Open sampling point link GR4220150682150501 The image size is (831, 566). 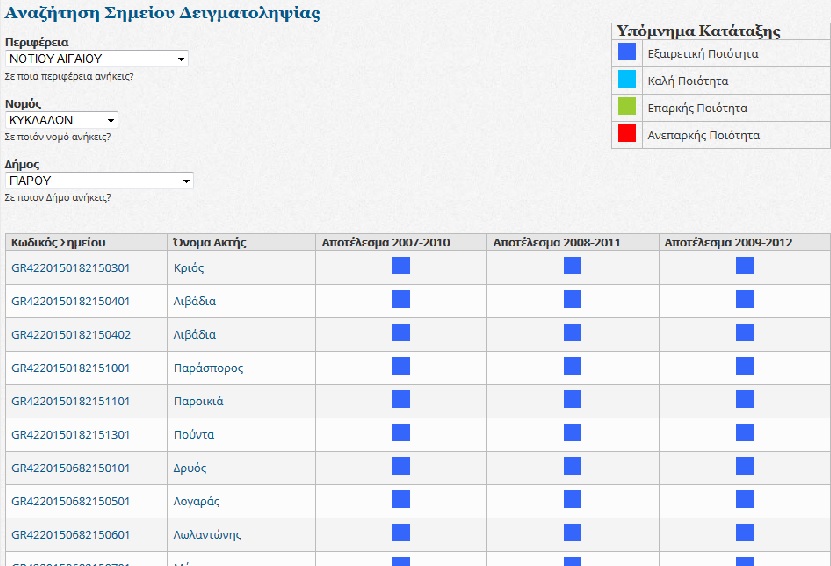pyautogui.click(x=70, y=501)
